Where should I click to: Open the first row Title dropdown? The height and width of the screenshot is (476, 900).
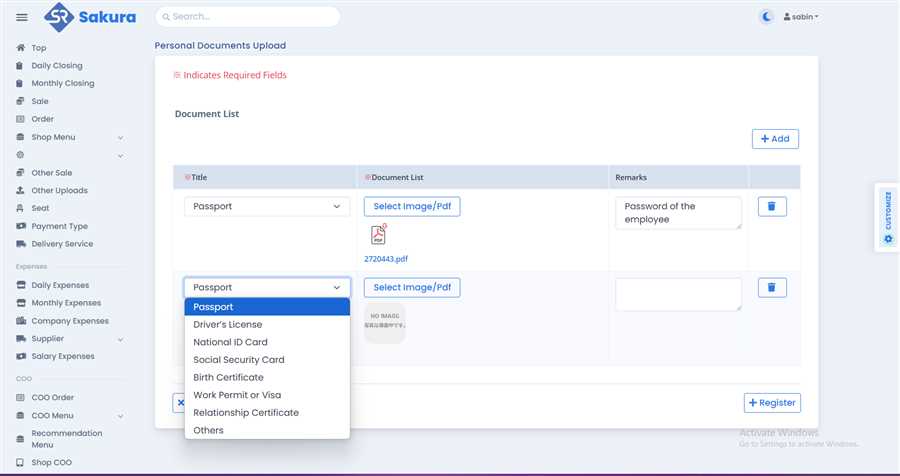point(266,206)
